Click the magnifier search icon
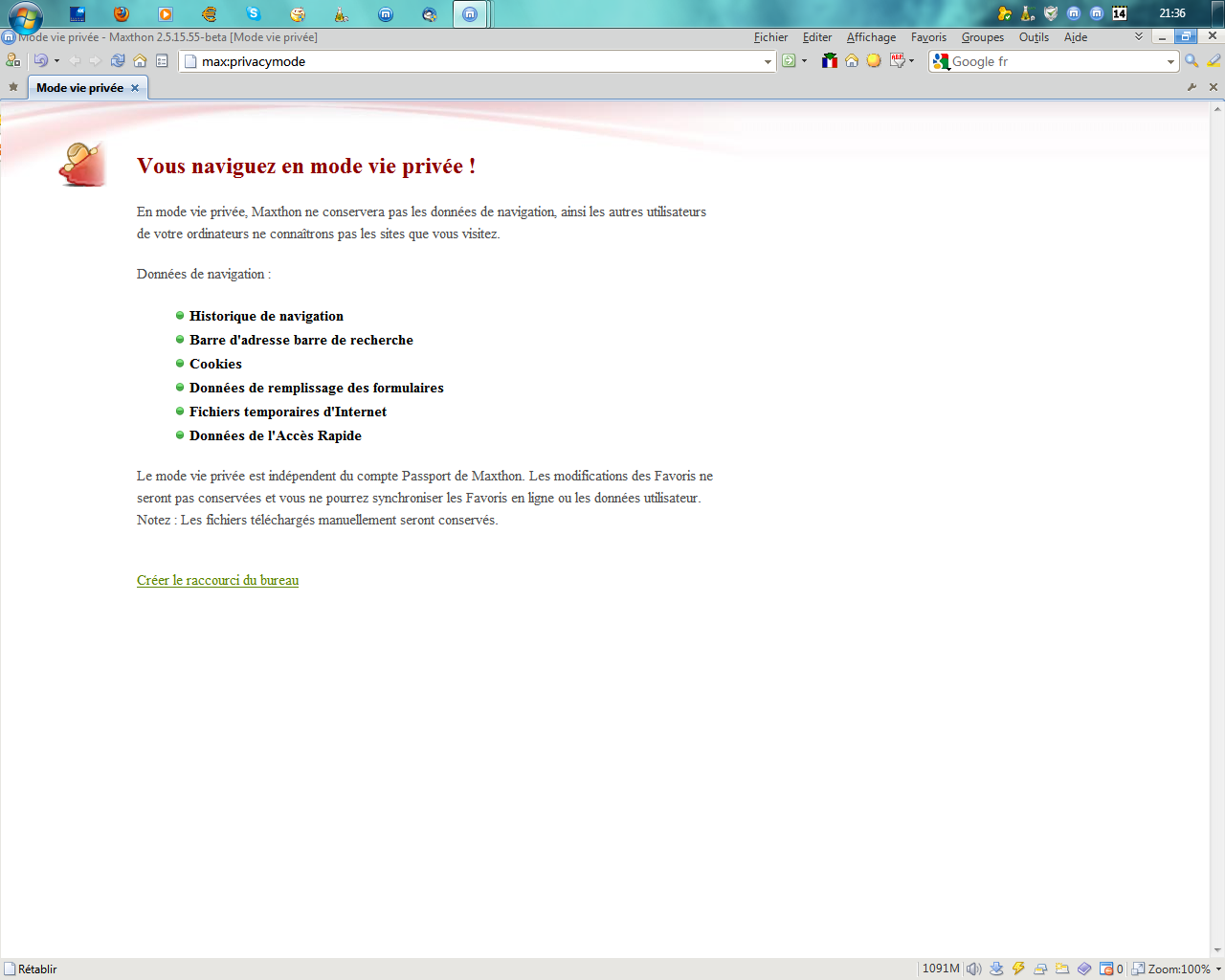This screenshot has height=980, width=1225. pyautogui.click(x=1192, y=60)
